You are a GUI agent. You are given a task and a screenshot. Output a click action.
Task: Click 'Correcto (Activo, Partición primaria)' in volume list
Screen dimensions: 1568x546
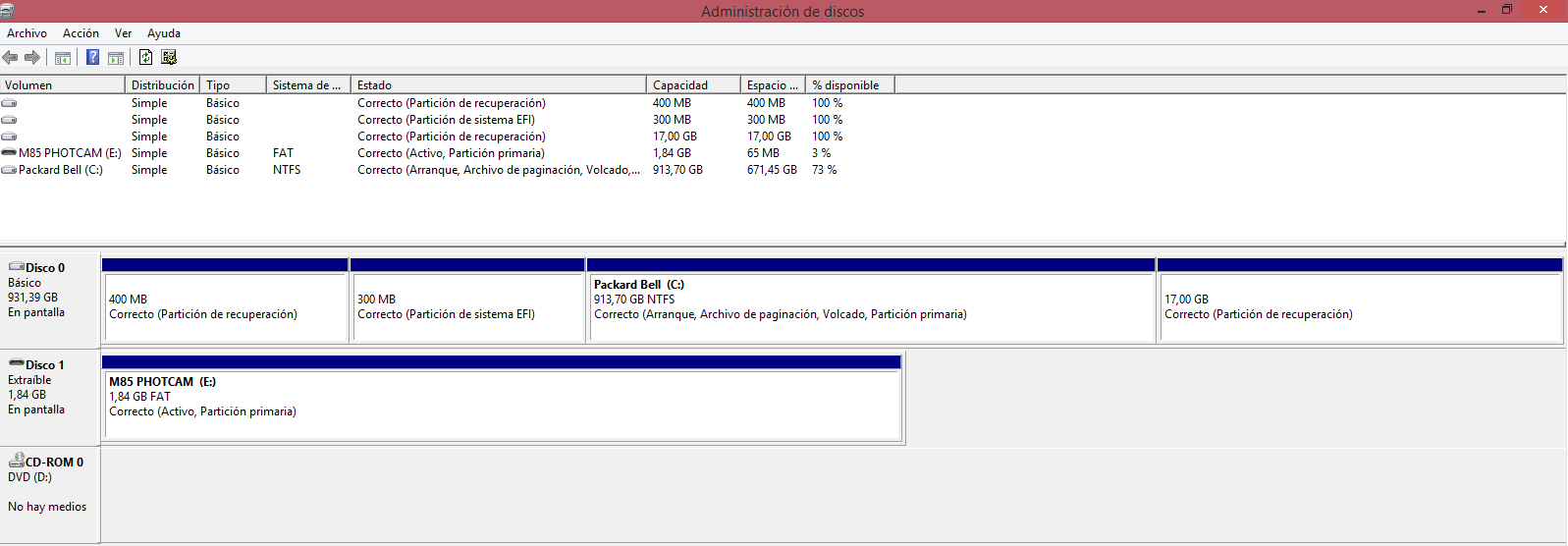pyautogui.click(x=451, y=152)
